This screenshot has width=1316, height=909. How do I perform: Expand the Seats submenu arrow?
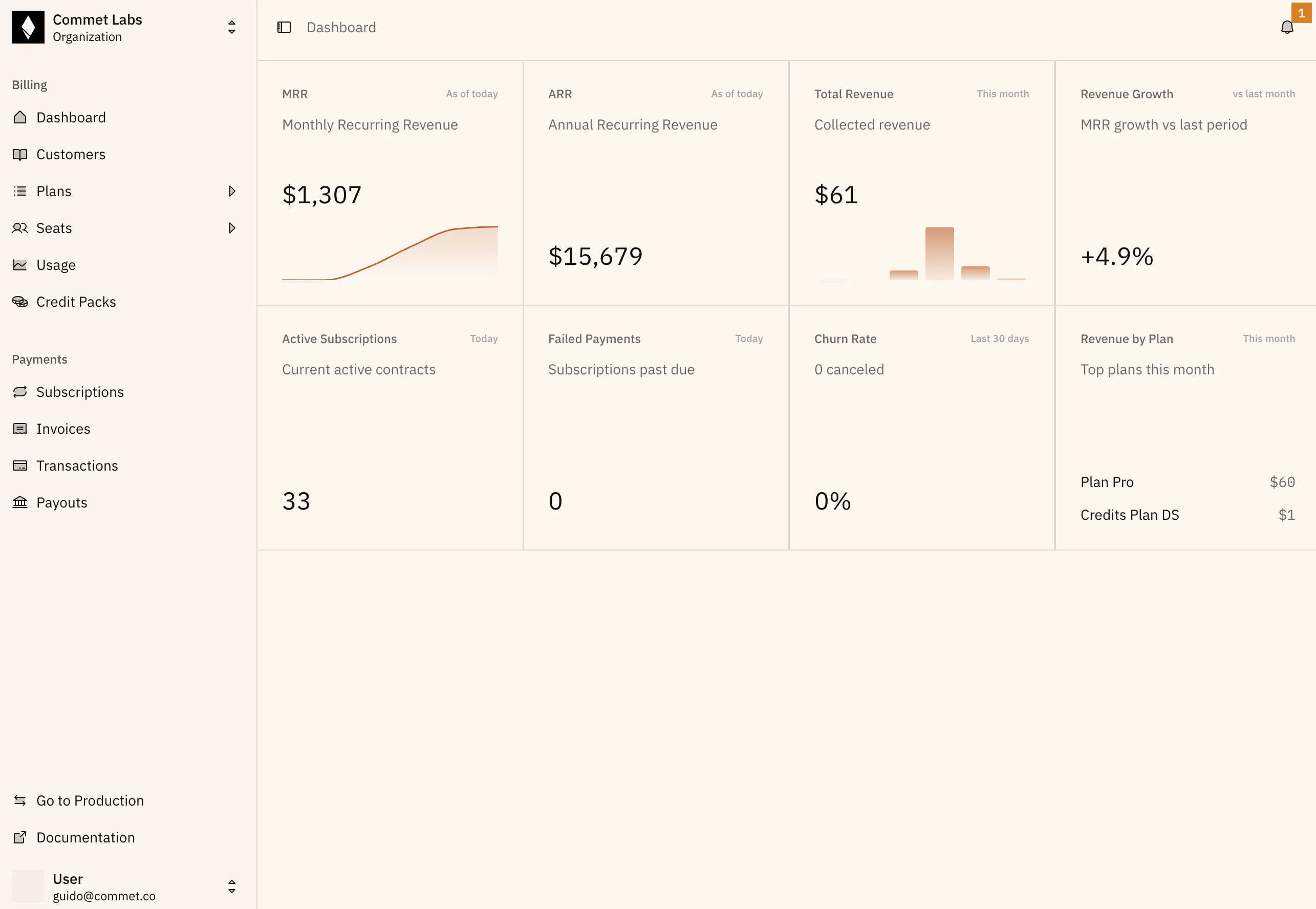[x=232, y=228]
